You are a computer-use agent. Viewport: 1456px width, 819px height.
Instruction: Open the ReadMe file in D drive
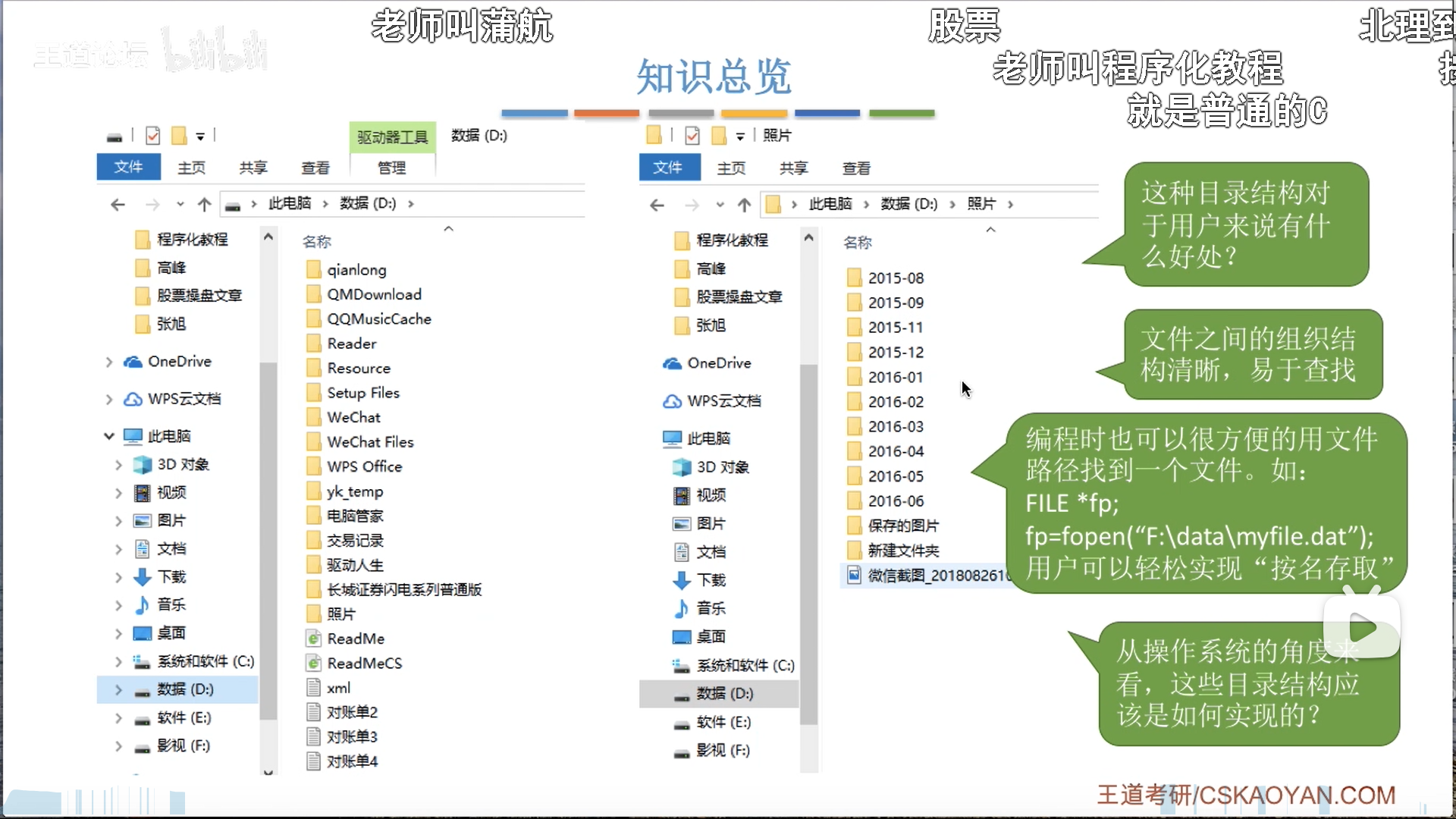(x=356, y=639)
